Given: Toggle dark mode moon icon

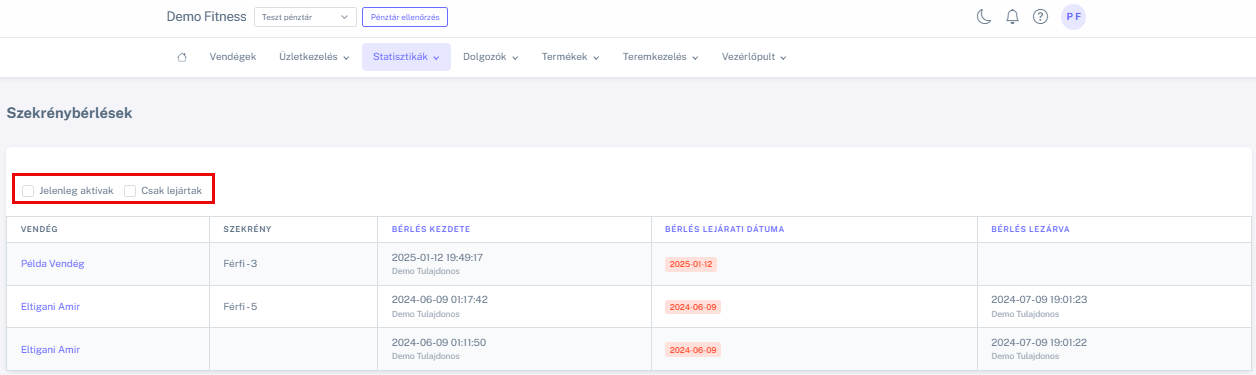Looking at the screenshot, I should click(983, 16).
